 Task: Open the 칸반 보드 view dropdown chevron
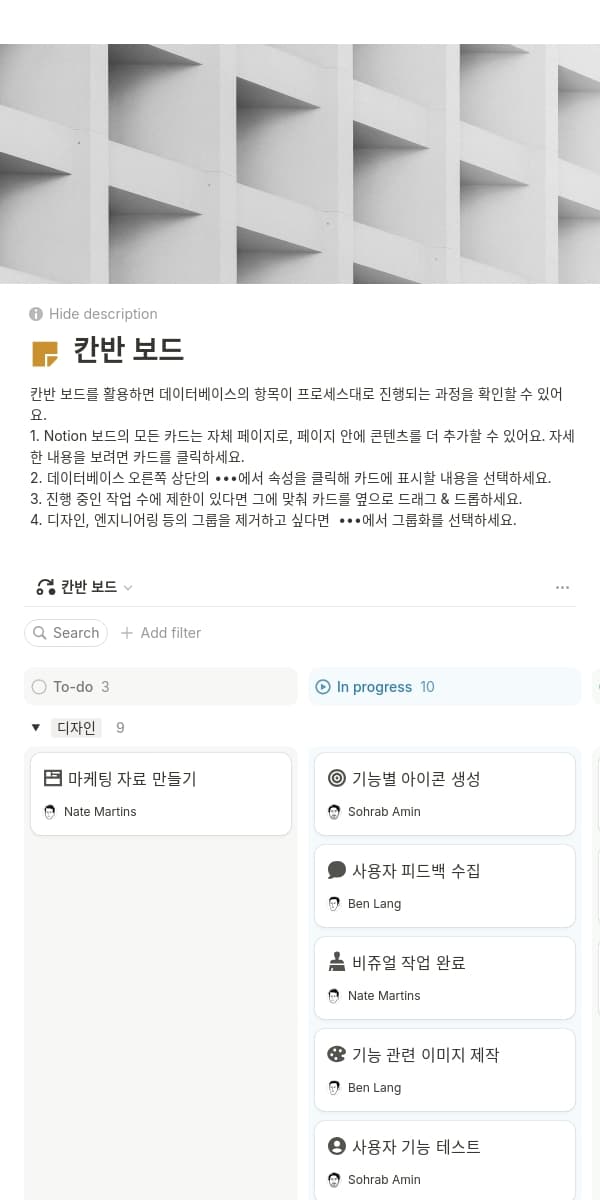coord(128,588)
